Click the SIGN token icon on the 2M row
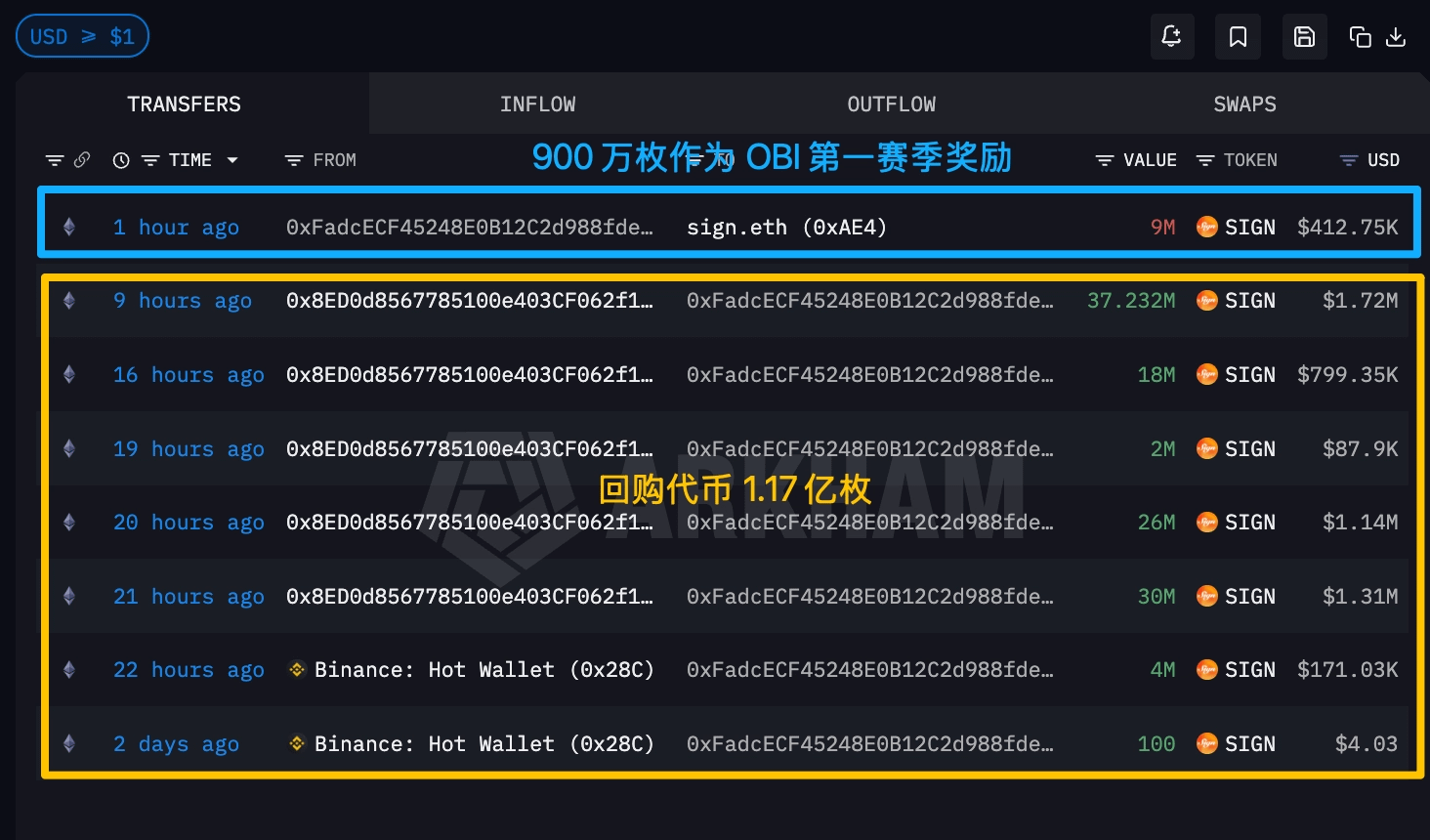Screen dimensions: 1430x840 1207,448
